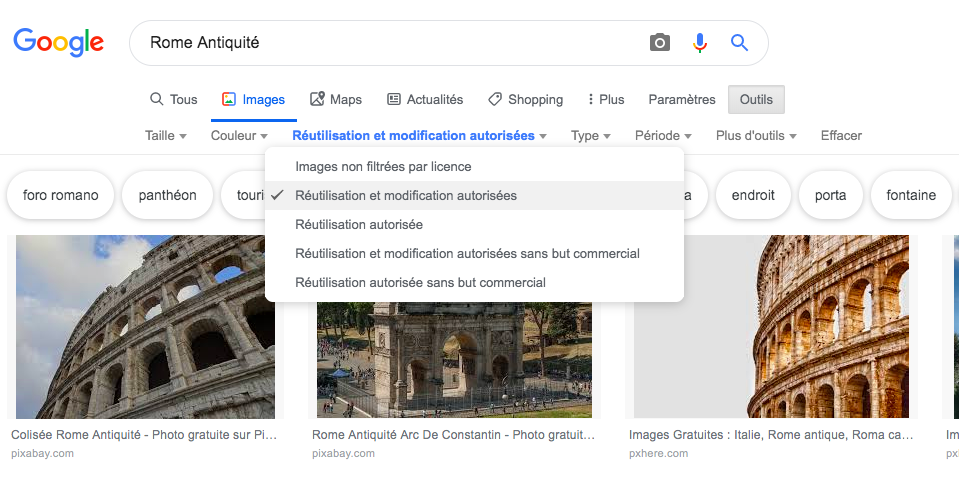Viewport: 959px width, 479px height.
Task: Switch to the Tous search tab
Action: coord(173,99)
